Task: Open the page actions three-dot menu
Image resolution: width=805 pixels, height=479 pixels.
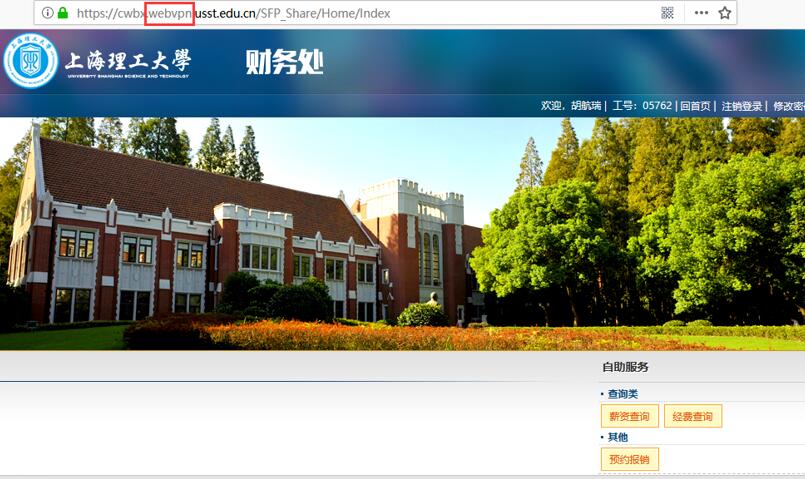Action: point(701,13)
